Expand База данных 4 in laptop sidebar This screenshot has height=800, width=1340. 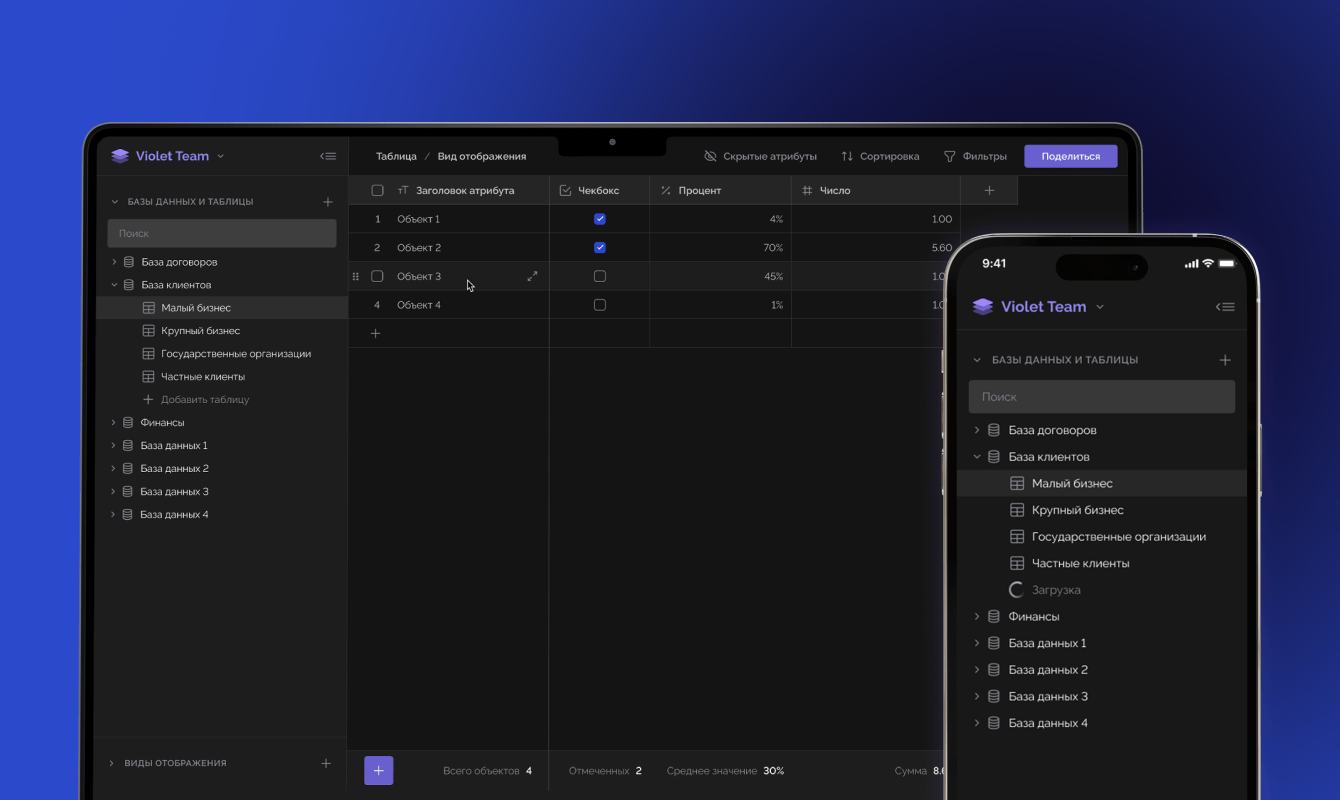coord(114,515)
